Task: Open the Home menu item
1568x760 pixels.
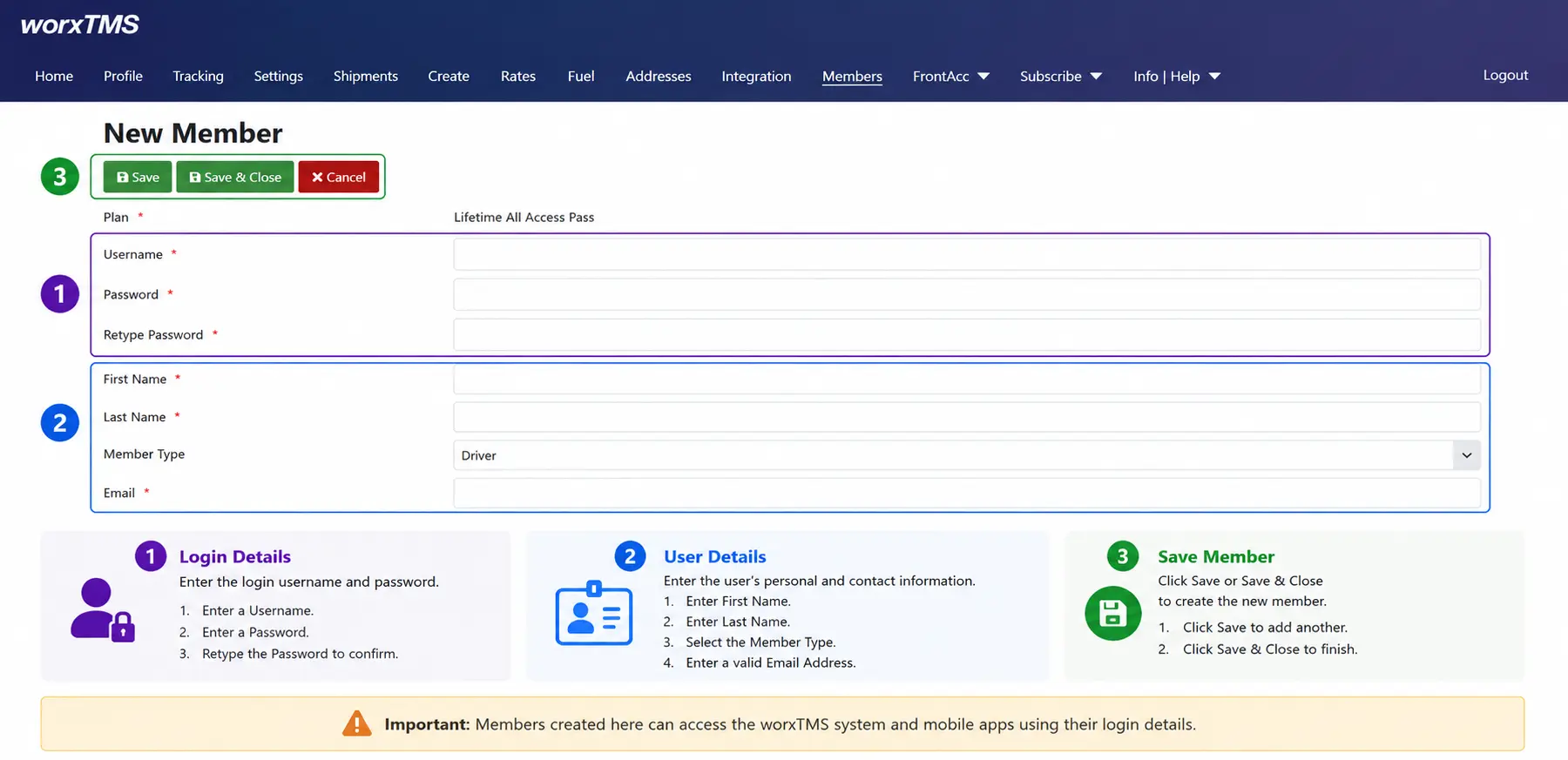Action: [54, 76]
